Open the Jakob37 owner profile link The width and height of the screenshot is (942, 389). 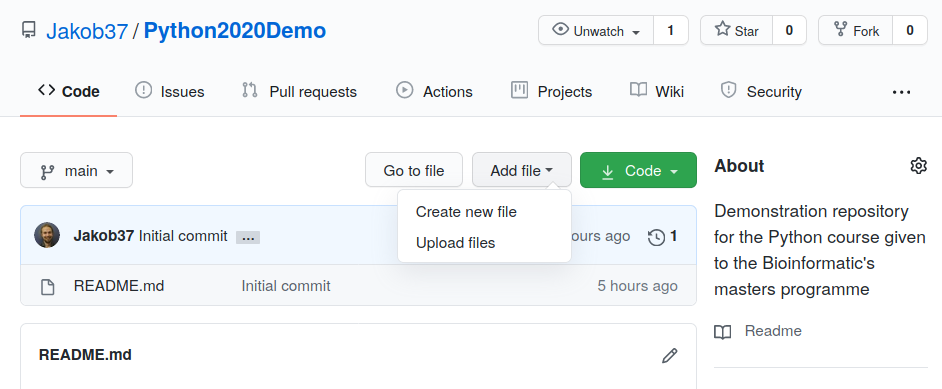87,31
